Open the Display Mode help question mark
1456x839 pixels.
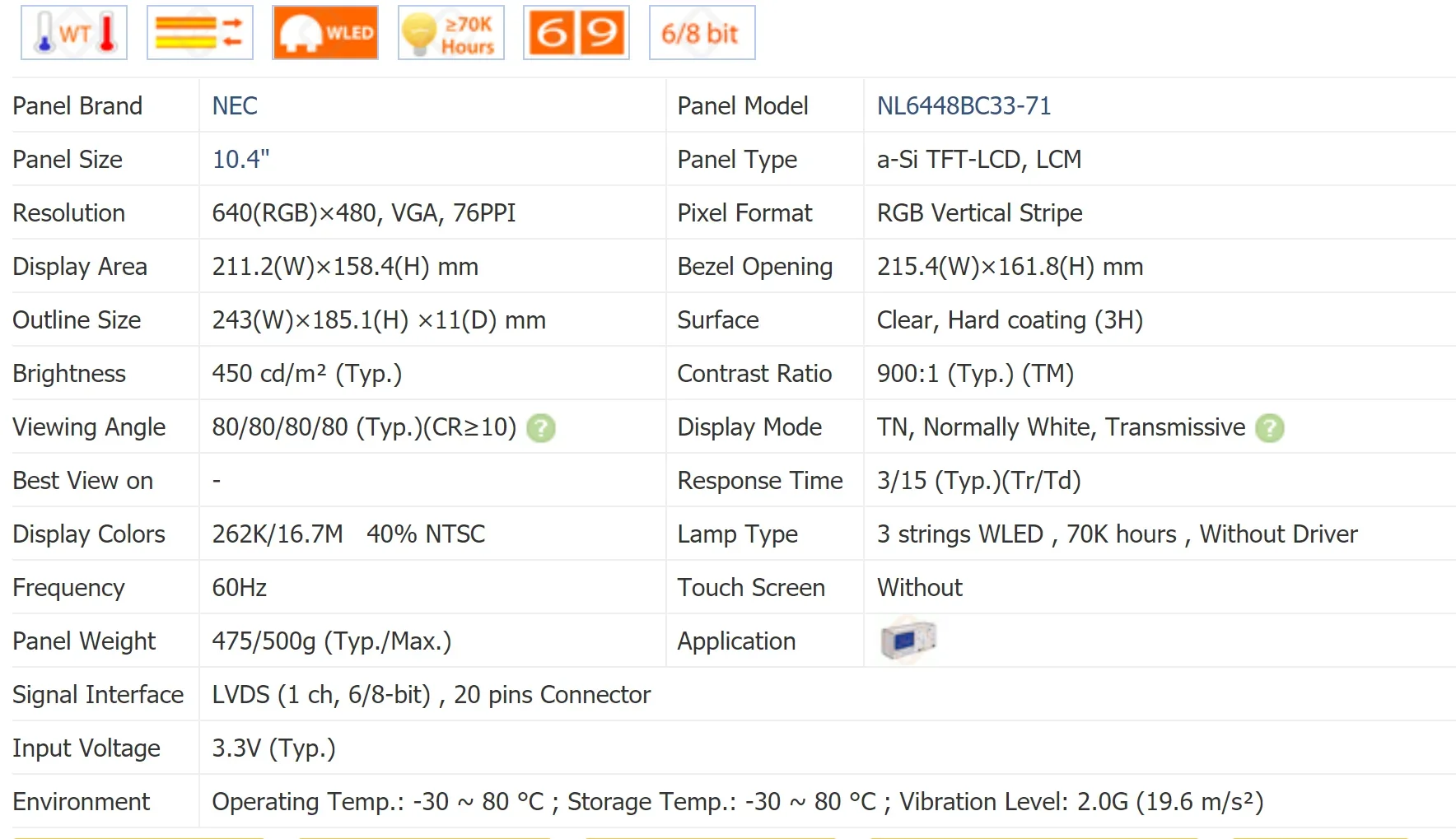(x=1269, y=428)
